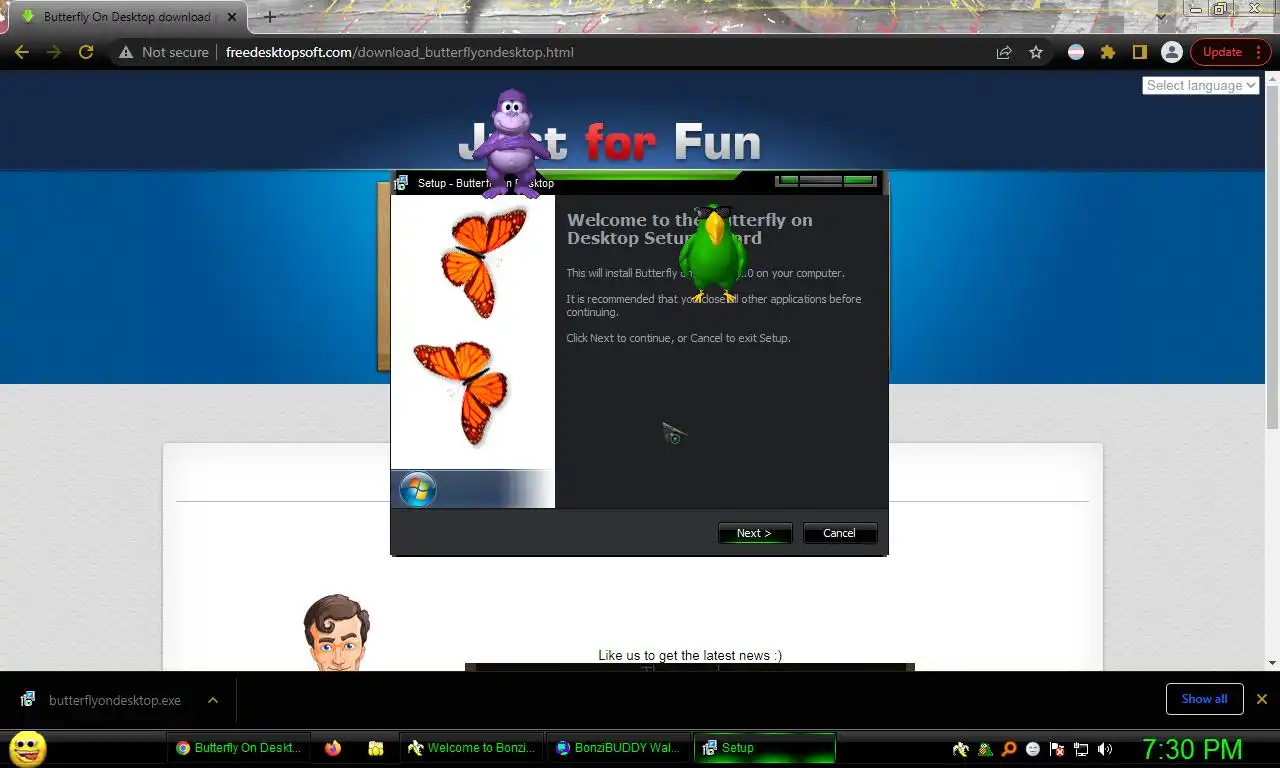Expand butterflyondesktop.exe download options chevron

(x=213, y=700)
